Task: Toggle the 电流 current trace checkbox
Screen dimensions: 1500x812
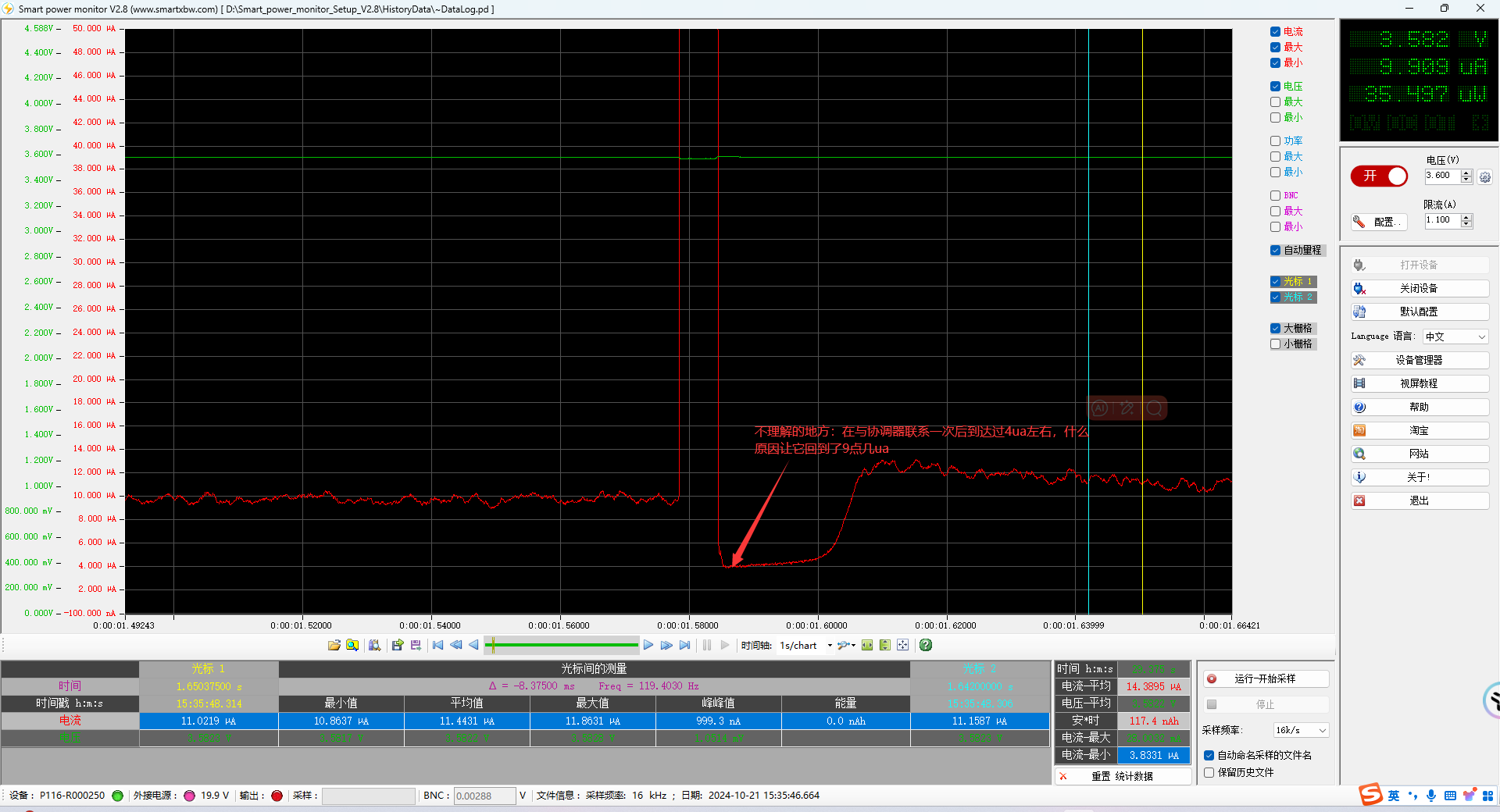Action: click(x=1275, y=32)
